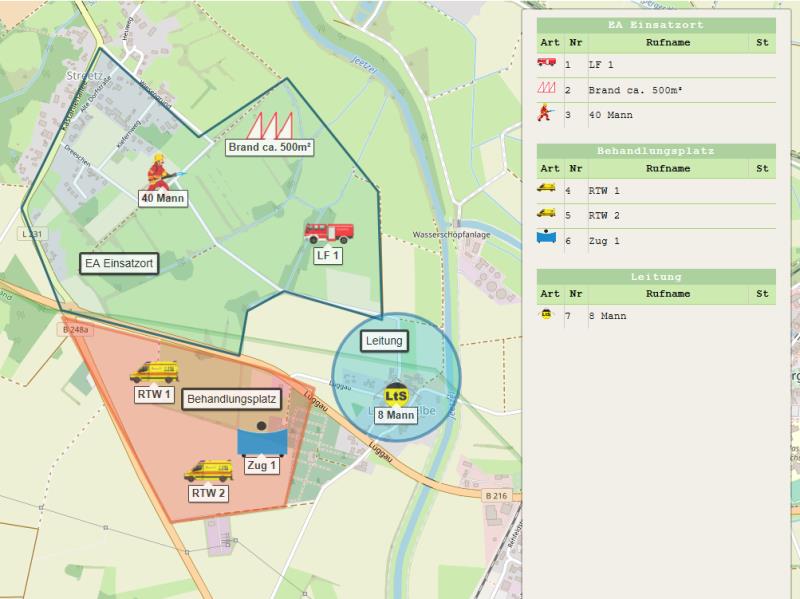Image resolution: width=800 pixels, height=599 pixels.
Task: Click the yellow LtS command marker on map
Action: click(x=397, y=395)
